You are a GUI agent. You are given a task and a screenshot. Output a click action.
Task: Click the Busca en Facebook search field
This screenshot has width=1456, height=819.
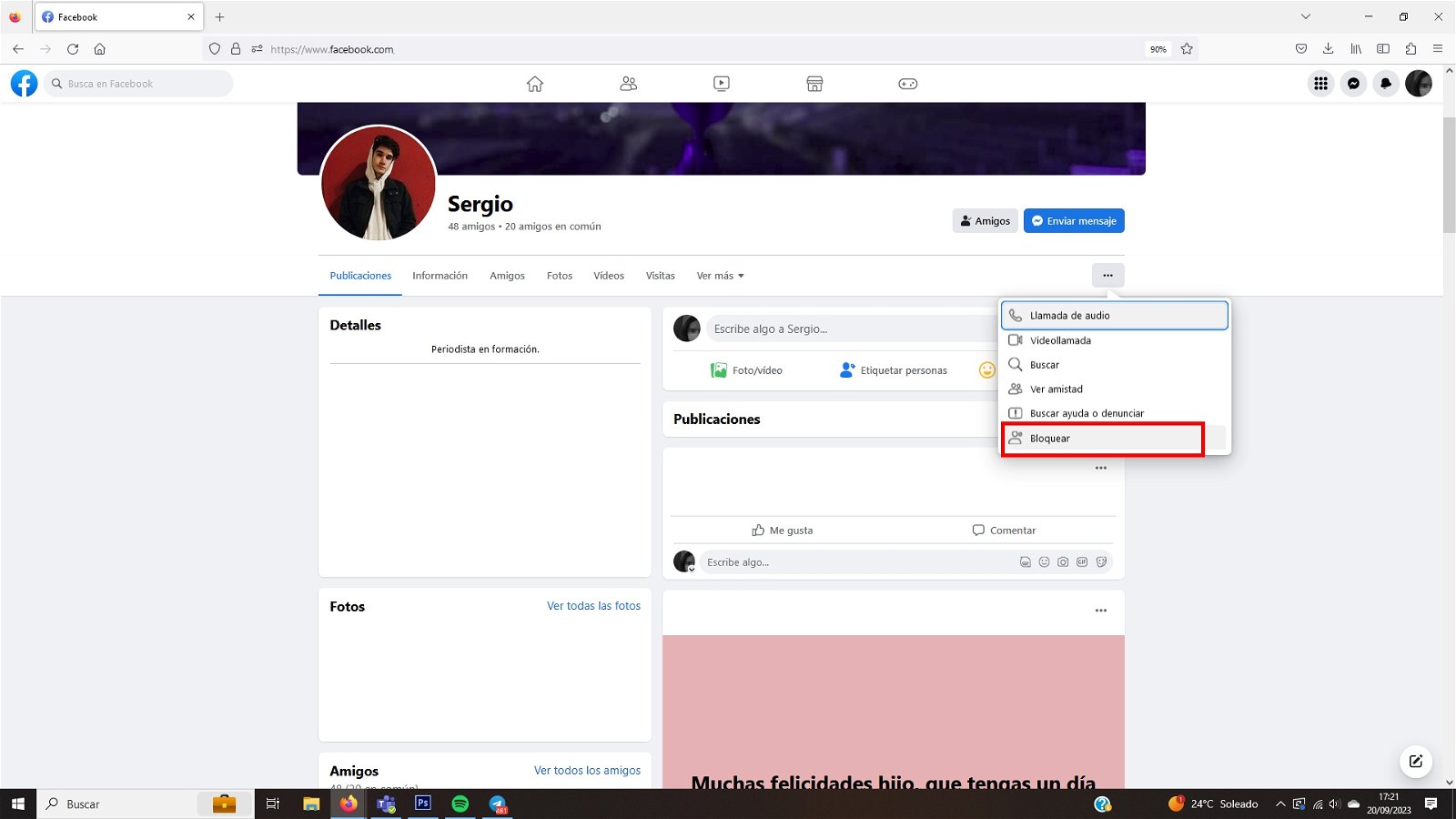tap(138, 84)
